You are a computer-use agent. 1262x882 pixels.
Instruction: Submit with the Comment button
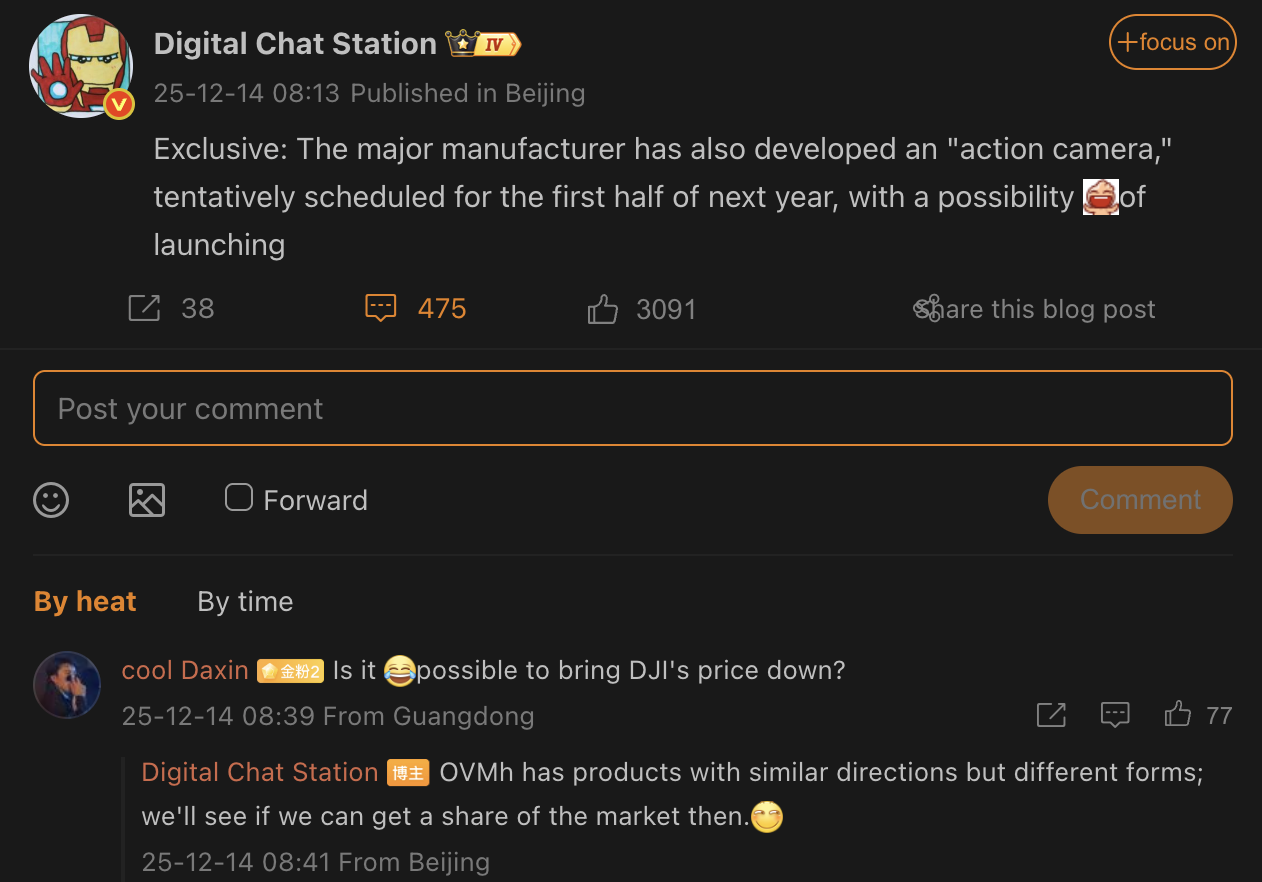(1140, 500)
